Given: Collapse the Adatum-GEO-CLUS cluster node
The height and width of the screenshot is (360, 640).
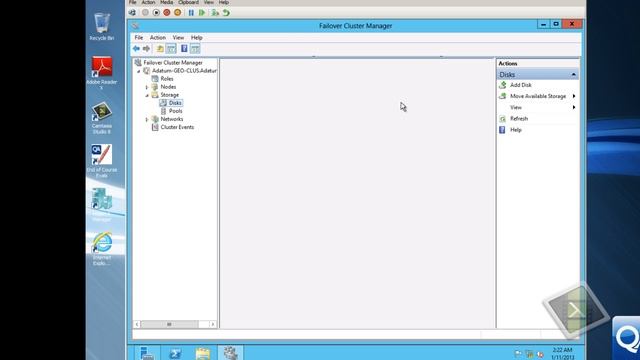Looking at the screenshot, I should click(x=139, y=71).
